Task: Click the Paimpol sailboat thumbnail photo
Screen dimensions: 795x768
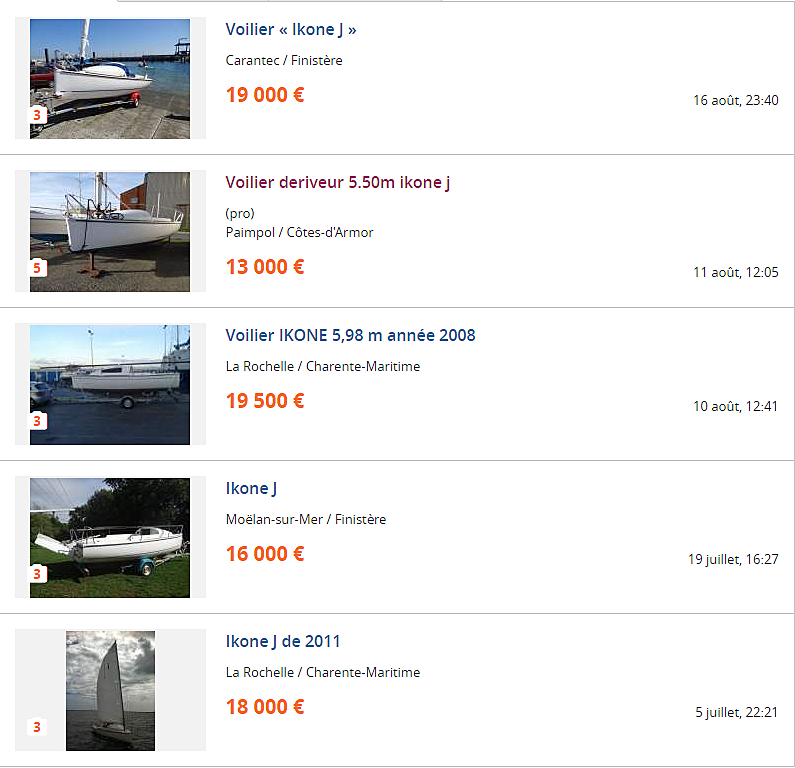Action: [110, 232]
